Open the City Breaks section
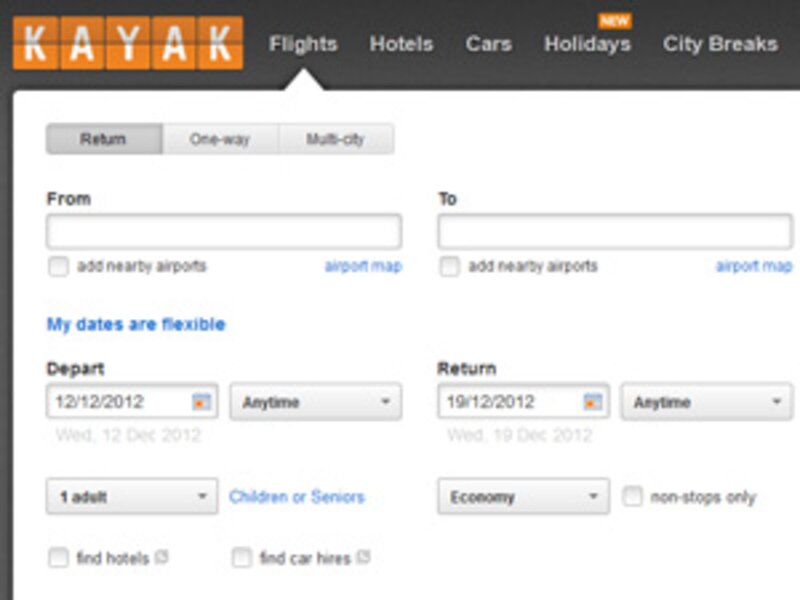This screenshot has height=600, width=800. 721,44
